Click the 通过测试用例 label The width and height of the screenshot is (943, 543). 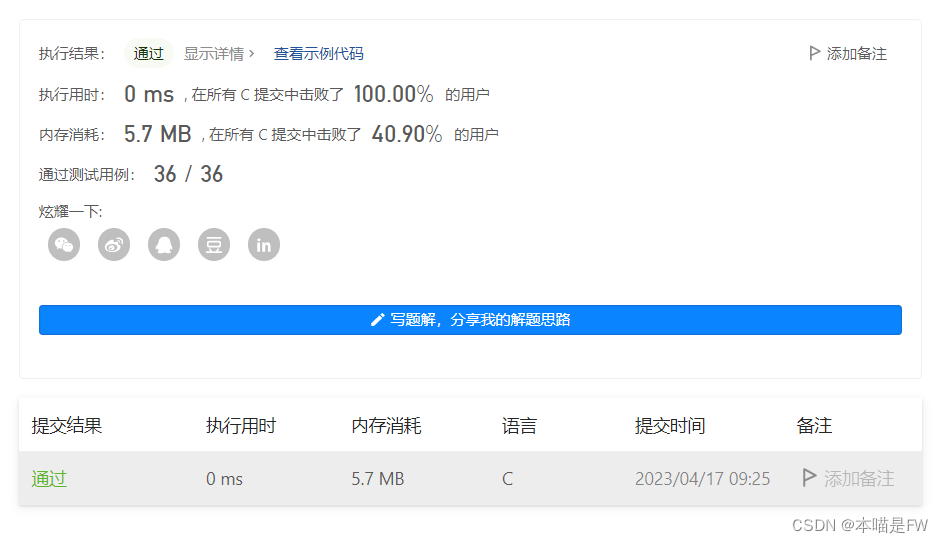click(87, 174)
